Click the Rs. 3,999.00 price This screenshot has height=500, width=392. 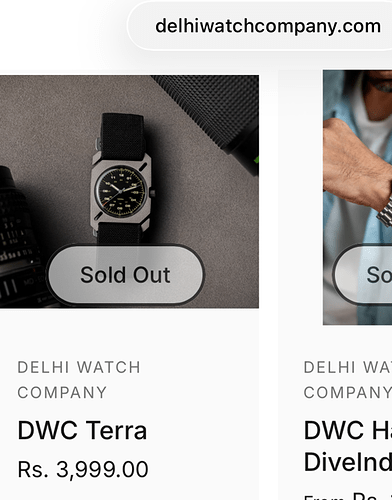tap(83, 469)
